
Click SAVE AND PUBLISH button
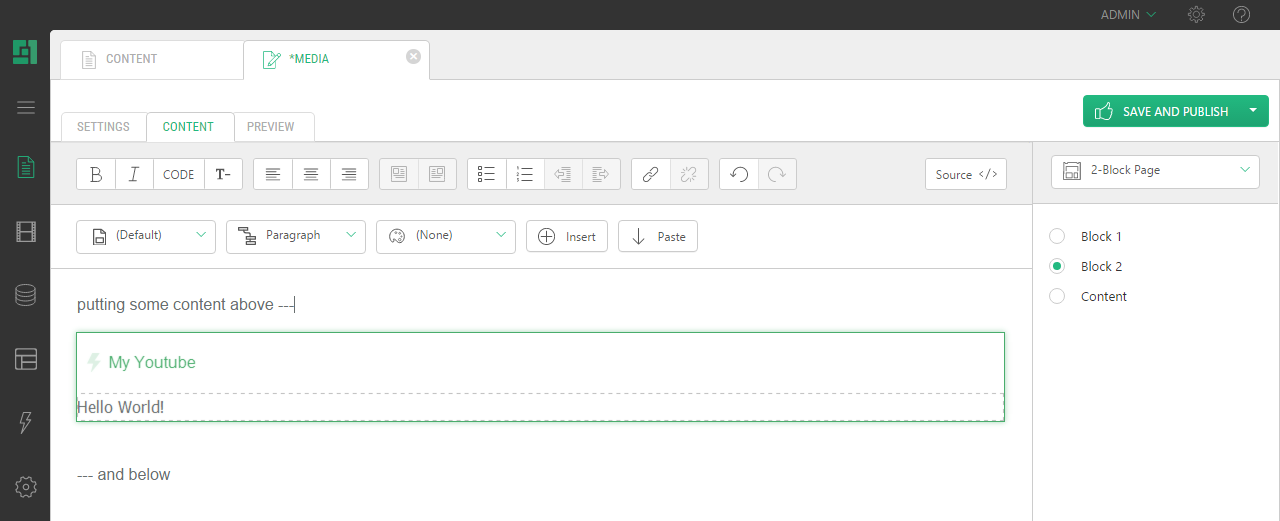tap(1161, 111)
